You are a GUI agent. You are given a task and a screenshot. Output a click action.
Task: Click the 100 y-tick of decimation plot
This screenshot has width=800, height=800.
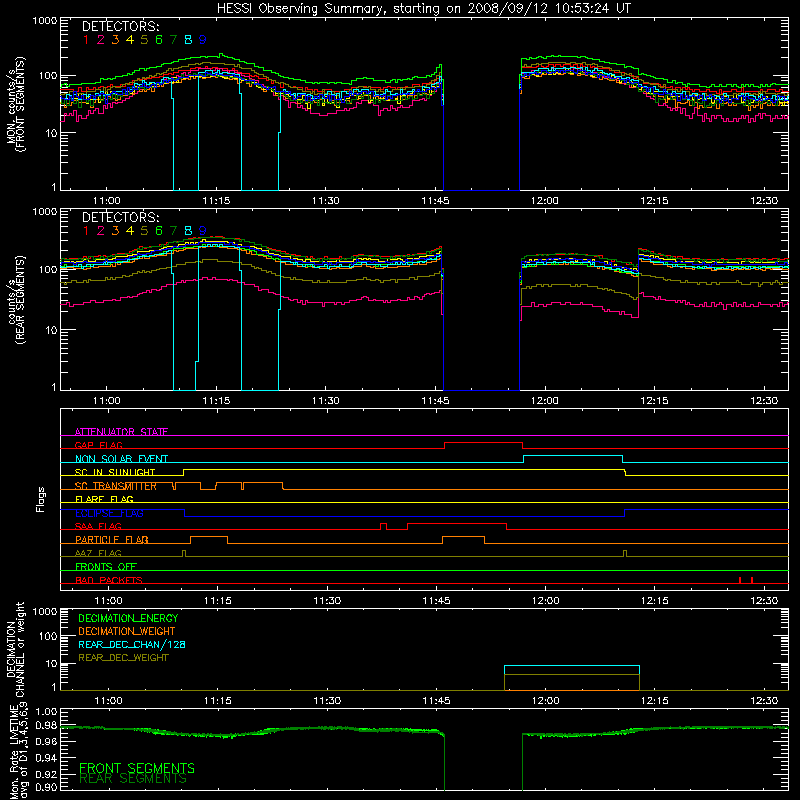[x=48, y=637]
